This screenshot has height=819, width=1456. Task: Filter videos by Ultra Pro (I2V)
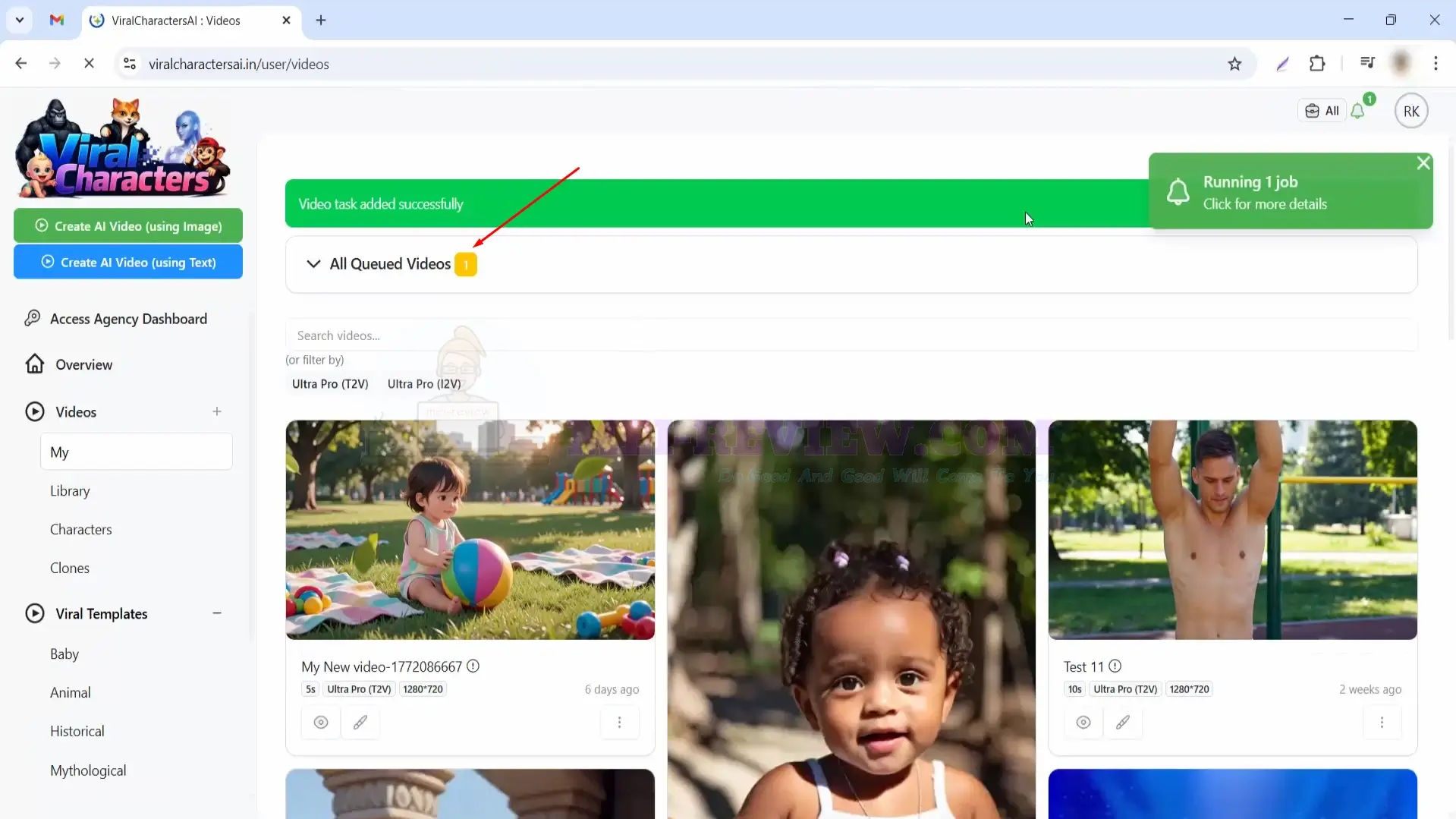click(x=424, y=384)
